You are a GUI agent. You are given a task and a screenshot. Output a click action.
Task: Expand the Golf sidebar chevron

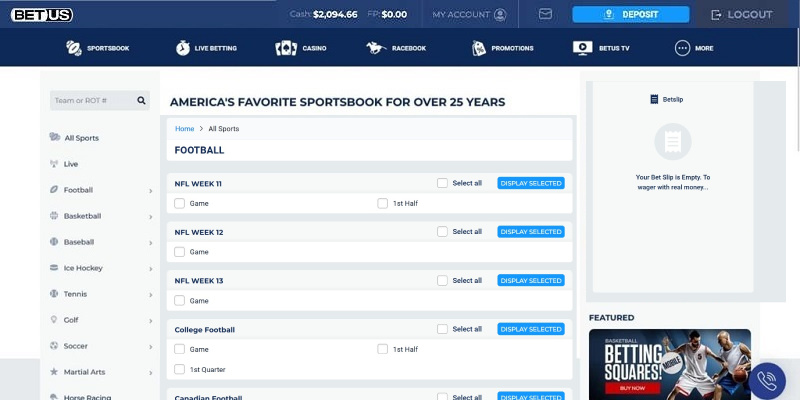coord(151,321)
